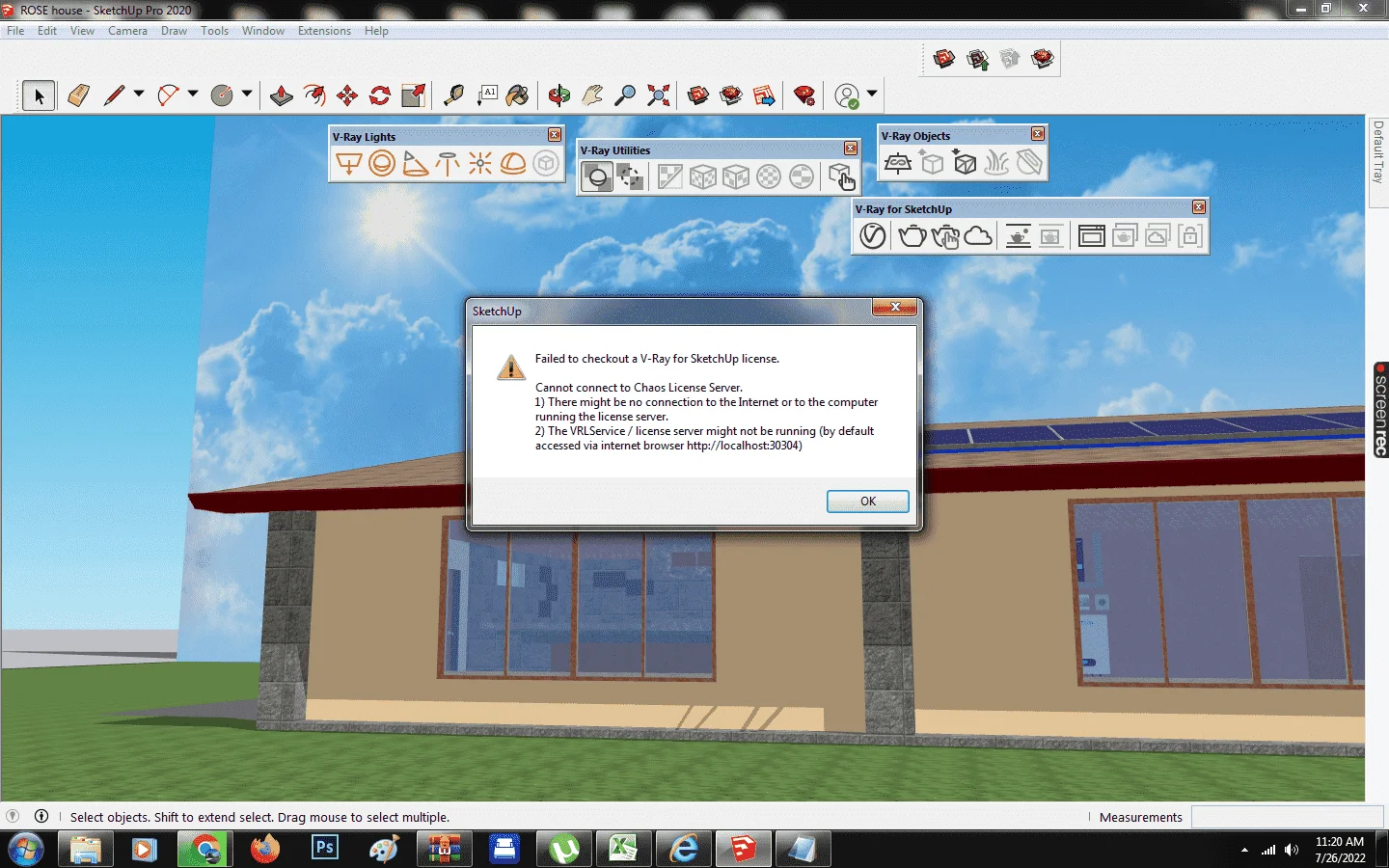Show the V-Ray Frame Buffer

coord(1092,235)
